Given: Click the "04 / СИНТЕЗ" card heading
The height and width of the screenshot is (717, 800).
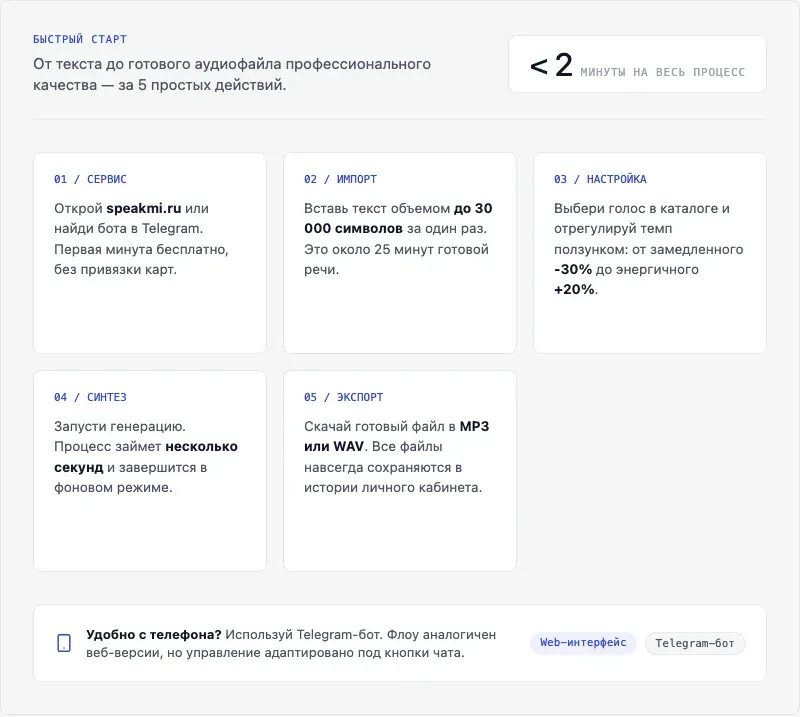Looking at the screenshot, I should click(x=90, y=397).
